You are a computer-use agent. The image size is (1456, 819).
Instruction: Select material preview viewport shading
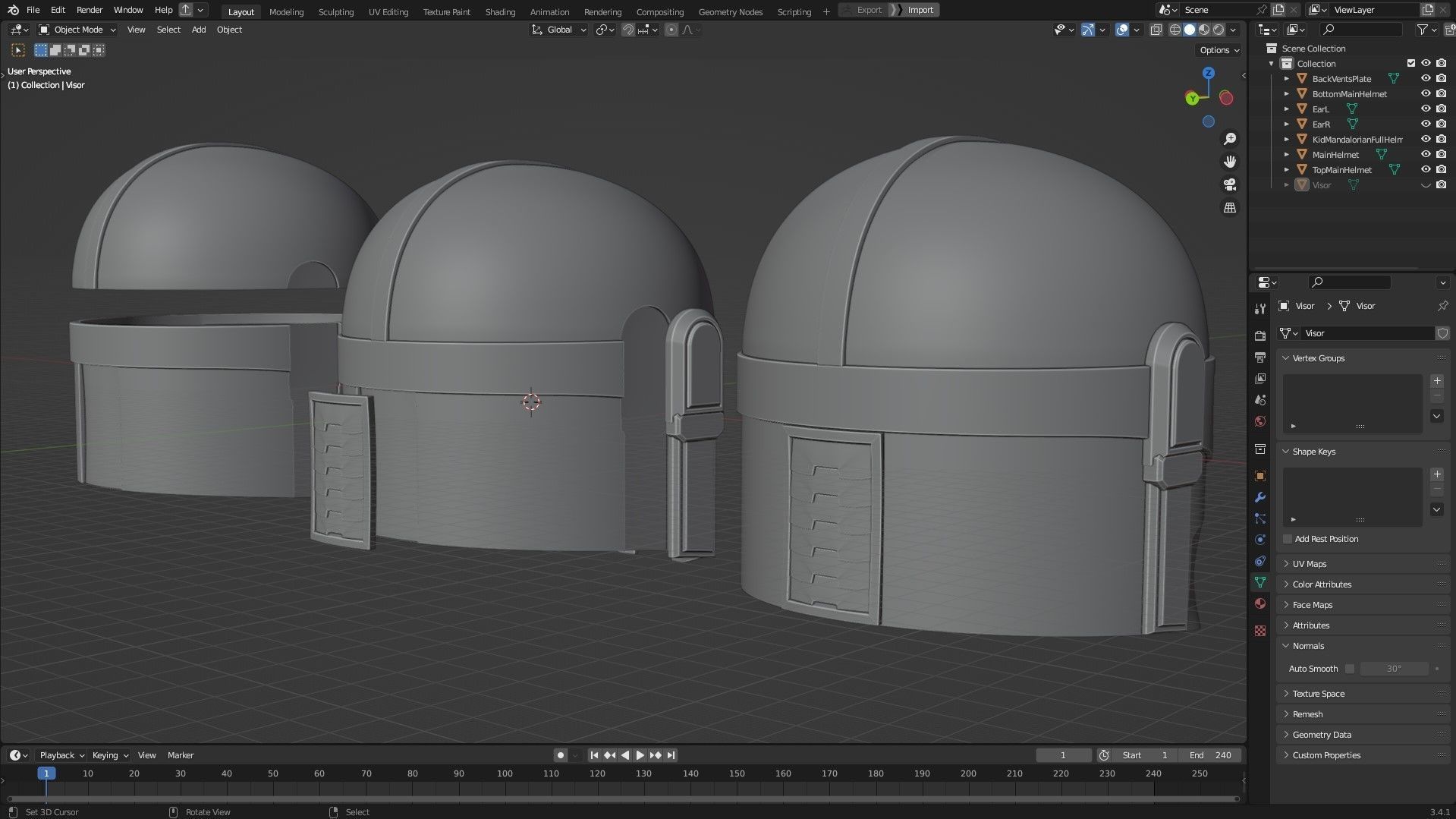click(1204, 30)
